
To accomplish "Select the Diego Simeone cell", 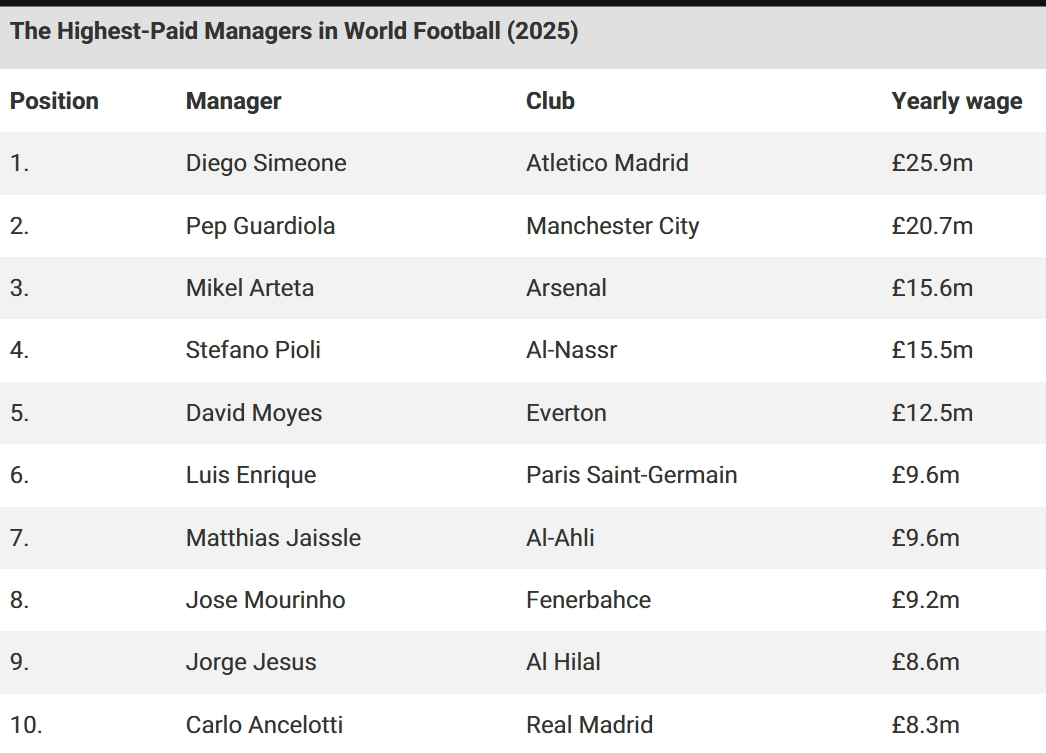I will (x=266, y=163).
